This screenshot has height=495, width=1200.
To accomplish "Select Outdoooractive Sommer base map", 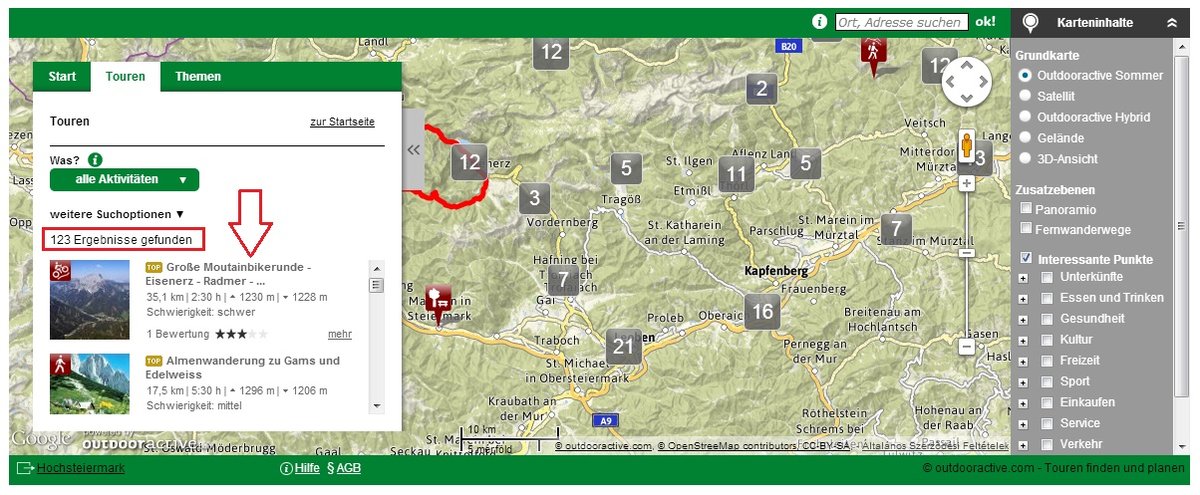I will click(x=1024, y=75).
